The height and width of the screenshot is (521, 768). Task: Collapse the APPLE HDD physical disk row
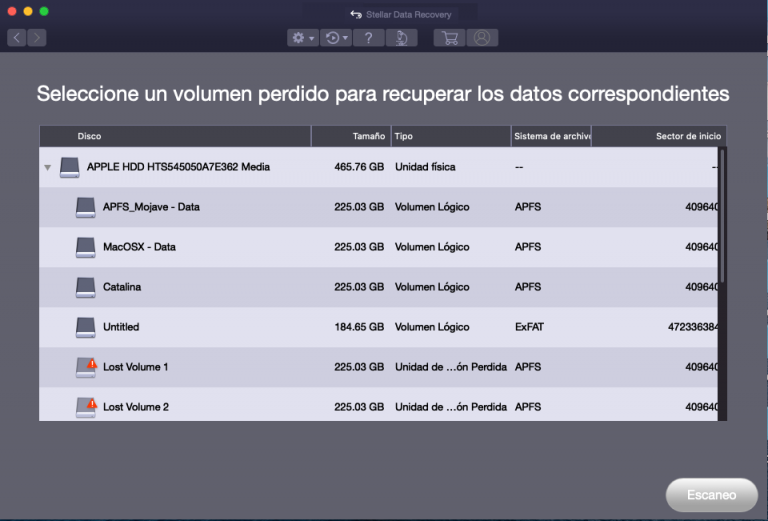[48, 167]
